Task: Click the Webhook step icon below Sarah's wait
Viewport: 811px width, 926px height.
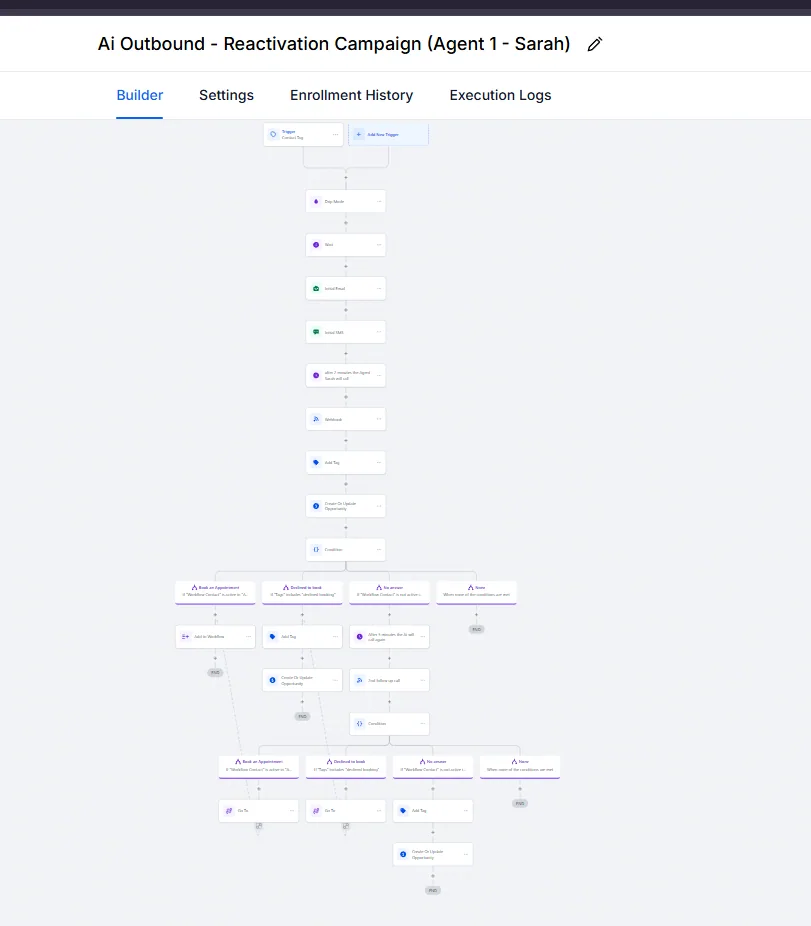Action: pyautogui.click(x=316, y=419)
